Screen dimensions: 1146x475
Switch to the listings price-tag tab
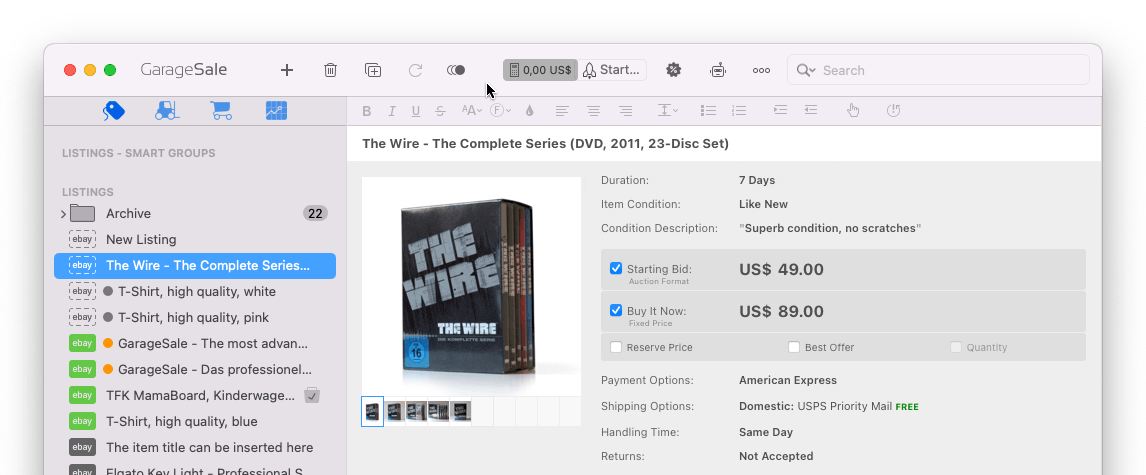pyautogui.click(x=113, y=110)
